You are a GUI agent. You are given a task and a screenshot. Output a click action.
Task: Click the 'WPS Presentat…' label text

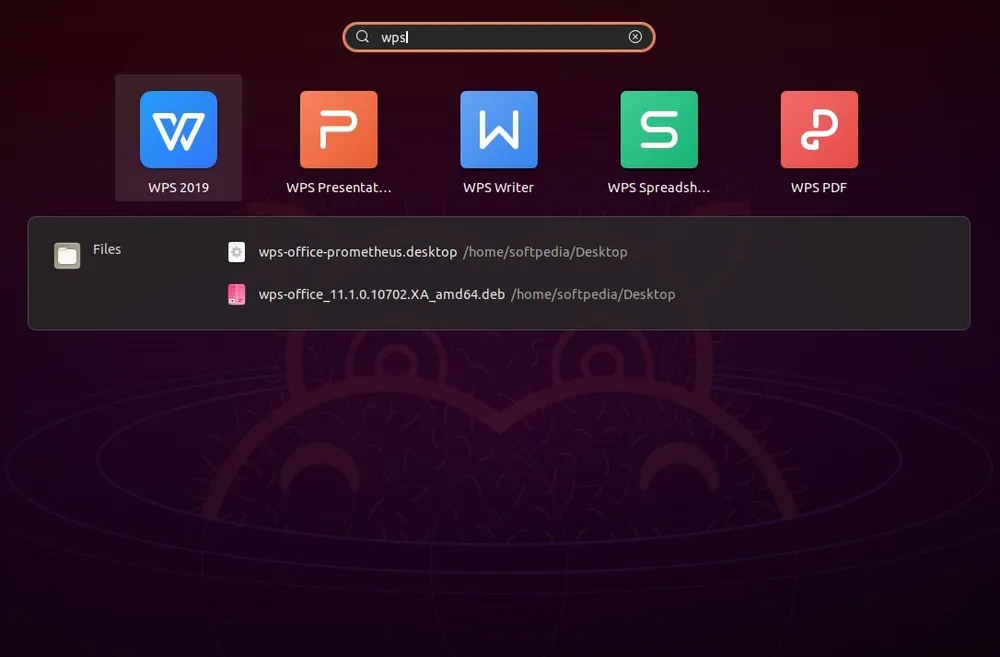point(339,188)
